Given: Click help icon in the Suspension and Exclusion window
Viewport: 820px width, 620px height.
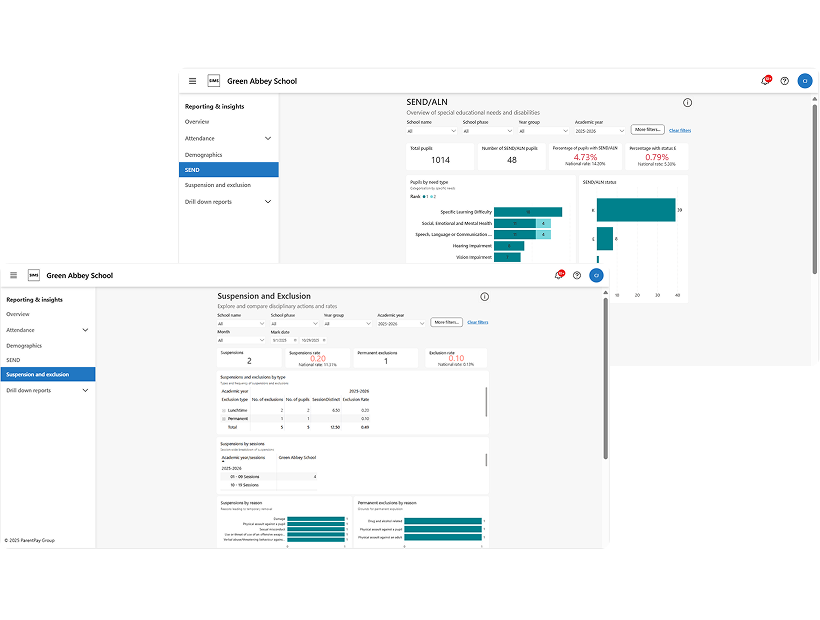Looking at the screenshot, I should click(577, 275).
